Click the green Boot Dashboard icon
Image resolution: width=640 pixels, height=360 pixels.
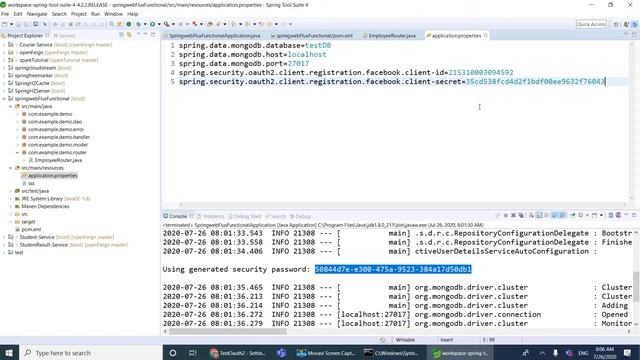click(129, 24)
